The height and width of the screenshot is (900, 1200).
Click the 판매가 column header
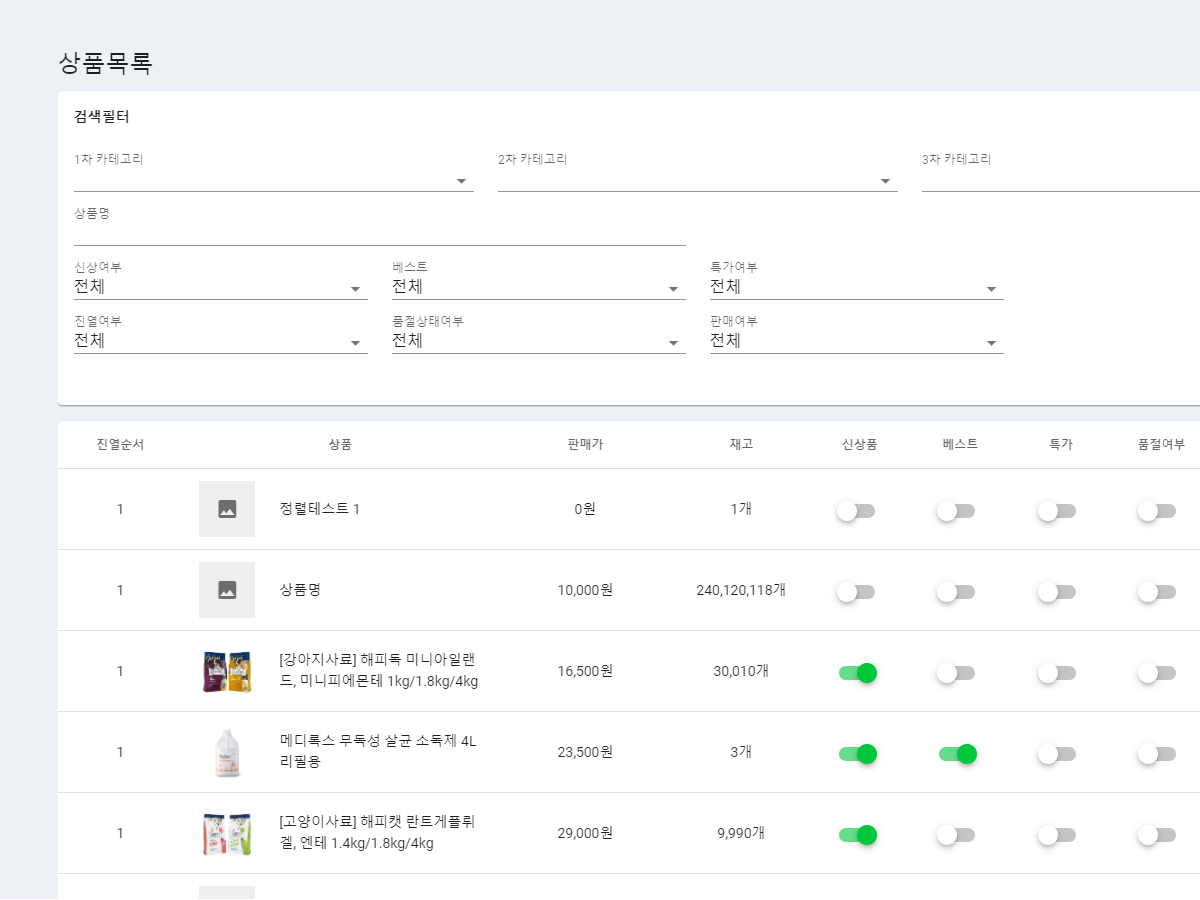585,444
